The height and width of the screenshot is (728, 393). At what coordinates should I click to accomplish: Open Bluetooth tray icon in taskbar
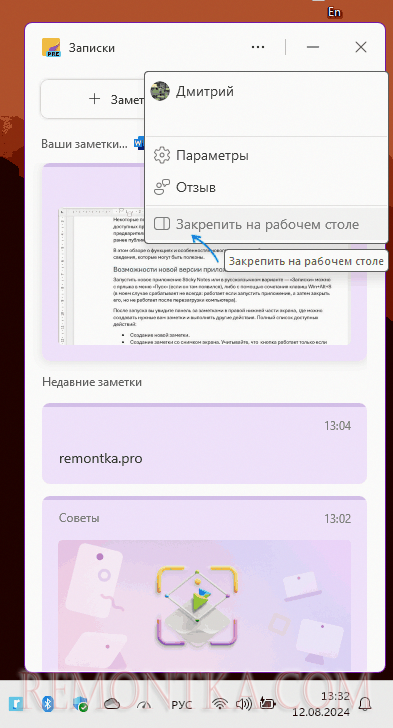(47, 704)
